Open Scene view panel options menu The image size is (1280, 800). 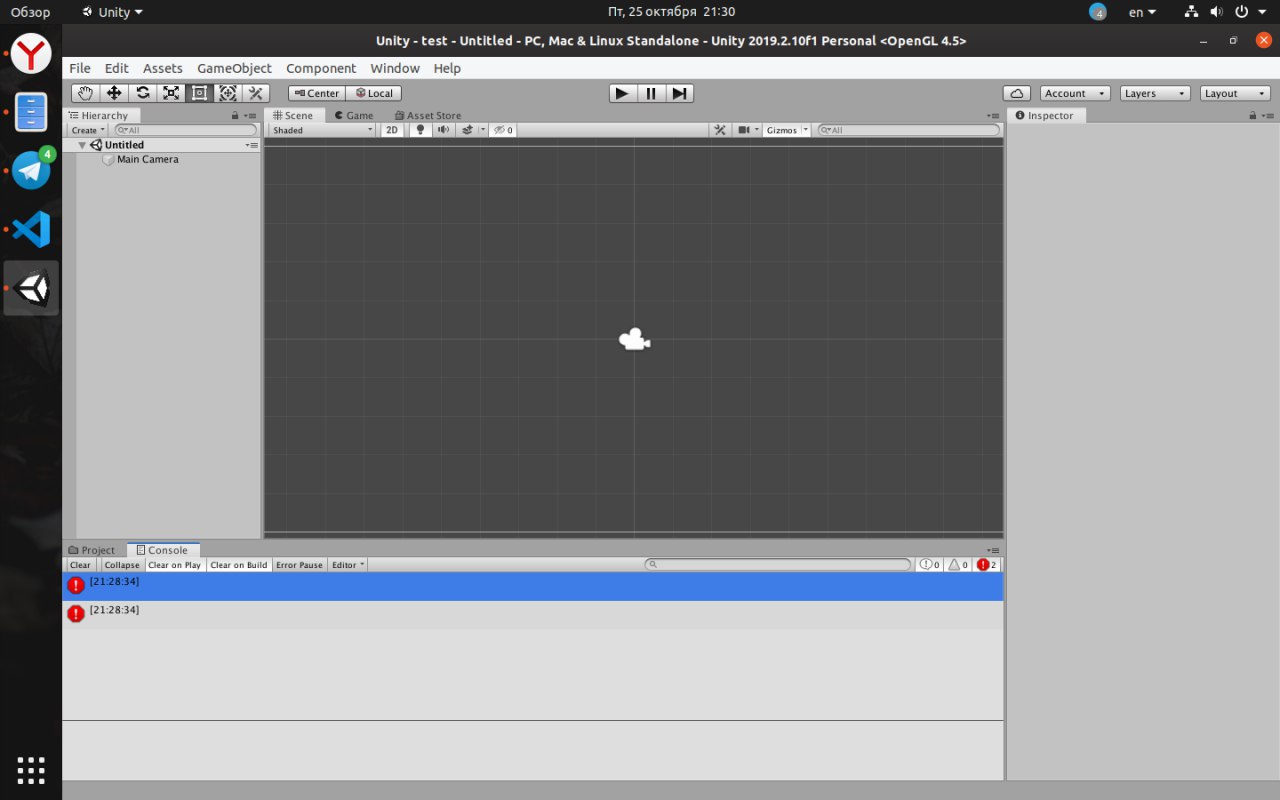(993, 116)
